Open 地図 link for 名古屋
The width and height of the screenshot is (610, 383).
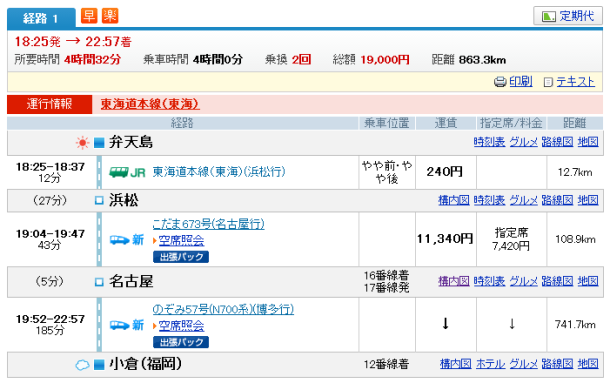coord(588,281)
